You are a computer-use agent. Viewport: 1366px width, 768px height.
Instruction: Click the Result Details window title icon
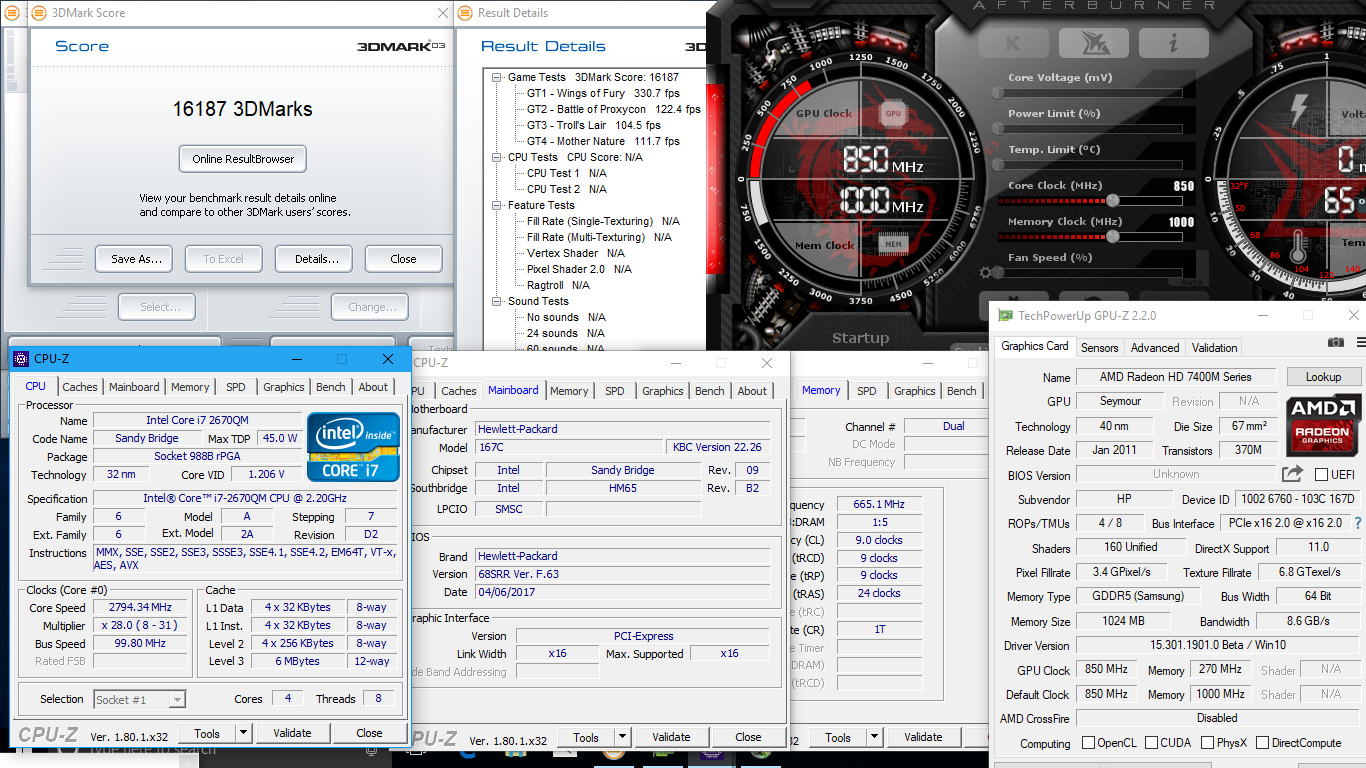point(466,13)
